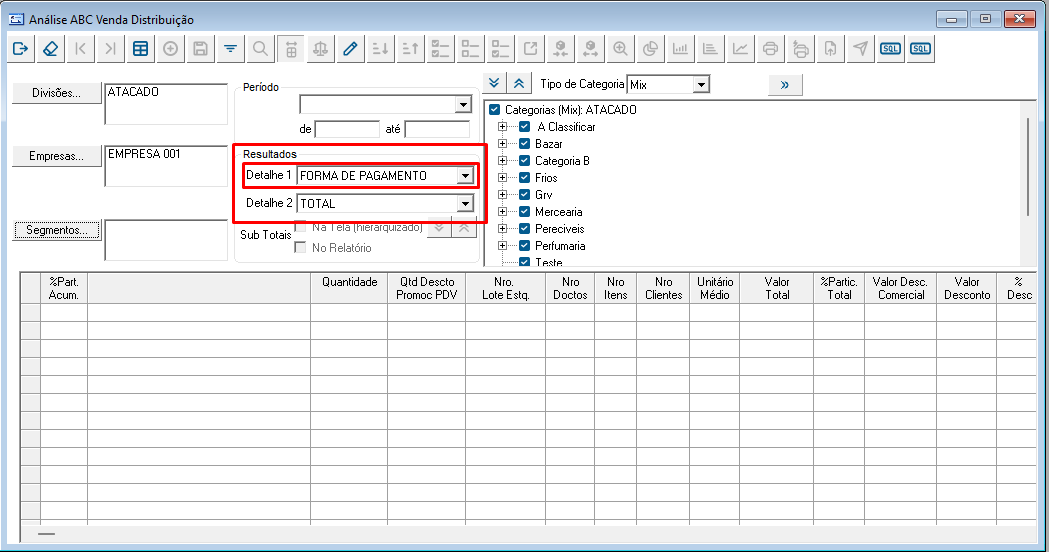Click the Divisões... button

57,93
